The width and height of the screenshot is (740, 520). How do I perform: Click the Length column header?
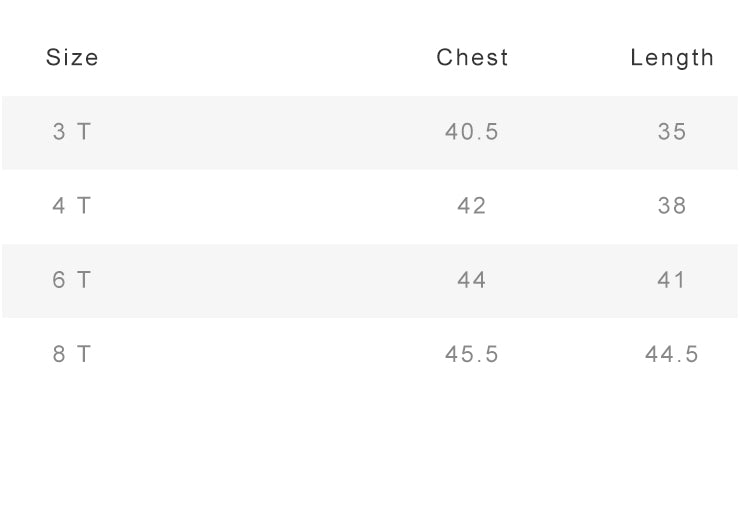click(x=672, y=58)
